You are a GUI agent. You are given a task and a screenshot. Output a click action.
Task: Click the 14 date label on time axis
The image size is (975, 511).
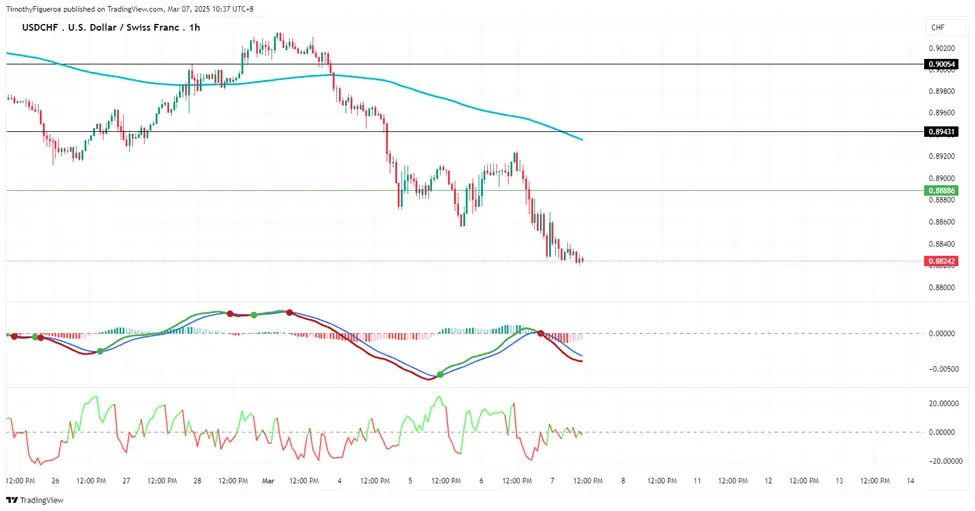tap(910, 481)
